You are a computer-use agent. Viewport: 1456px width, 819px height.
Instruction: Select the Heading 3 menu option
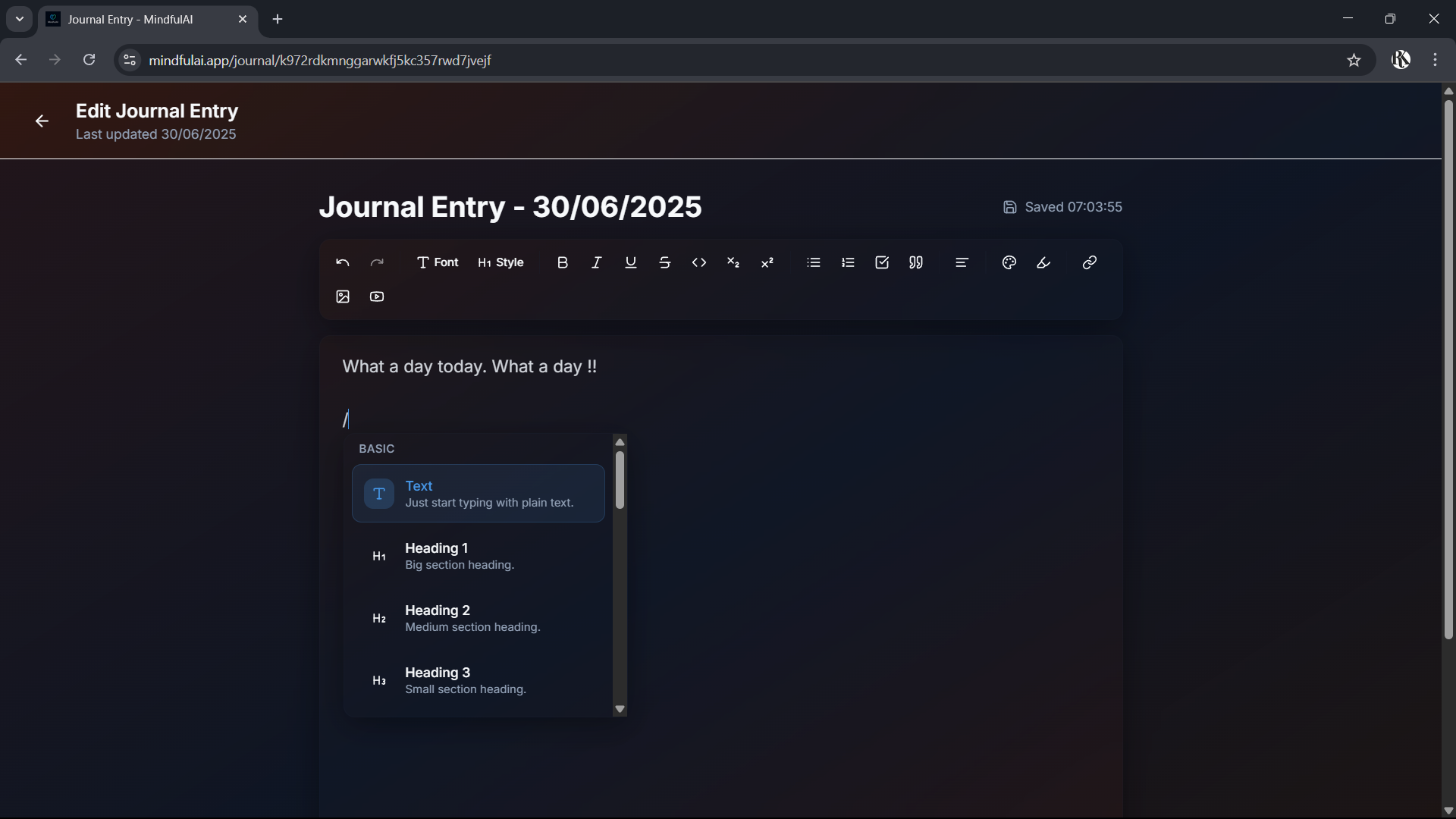pyautogui.click(x=478, y=680)
